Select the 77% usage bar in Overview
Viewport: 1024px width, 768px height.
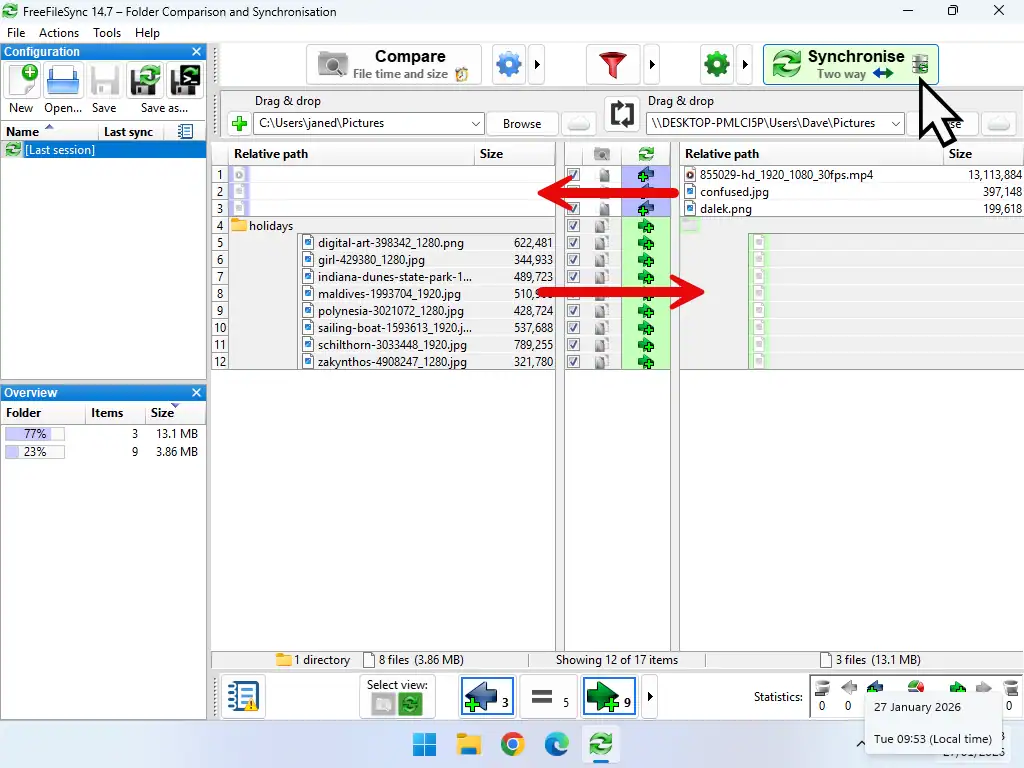pos(35,433)
